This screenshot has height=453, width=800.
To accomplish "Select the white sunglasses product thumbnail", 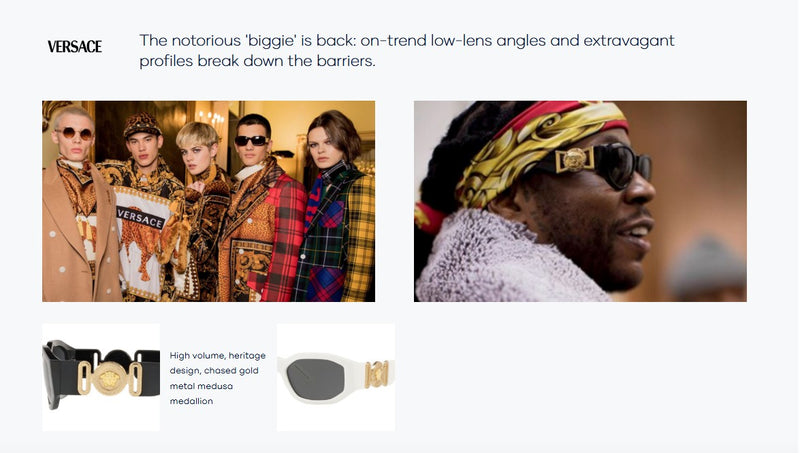I will [x=336, y=378].
